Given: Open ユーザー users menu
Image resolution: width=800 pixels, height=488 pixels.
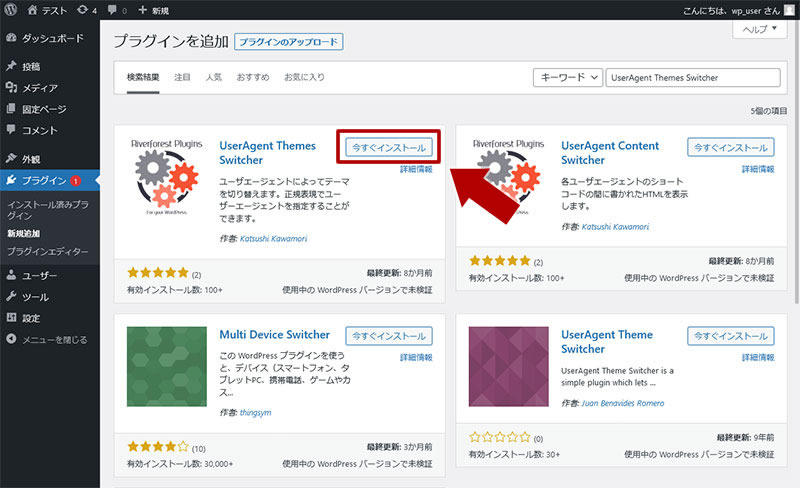Looking at the screenshot, I should click(50, 276).
